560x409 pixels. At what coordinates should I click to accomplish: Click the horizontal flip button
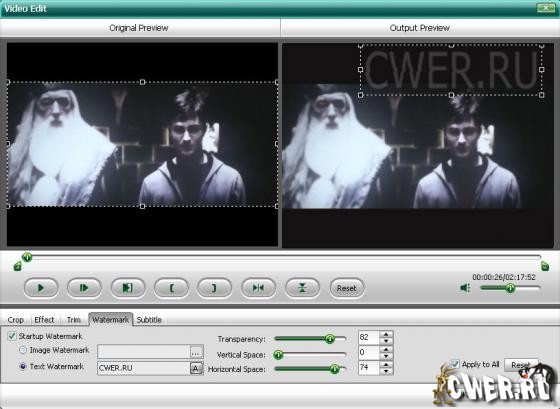258,288
